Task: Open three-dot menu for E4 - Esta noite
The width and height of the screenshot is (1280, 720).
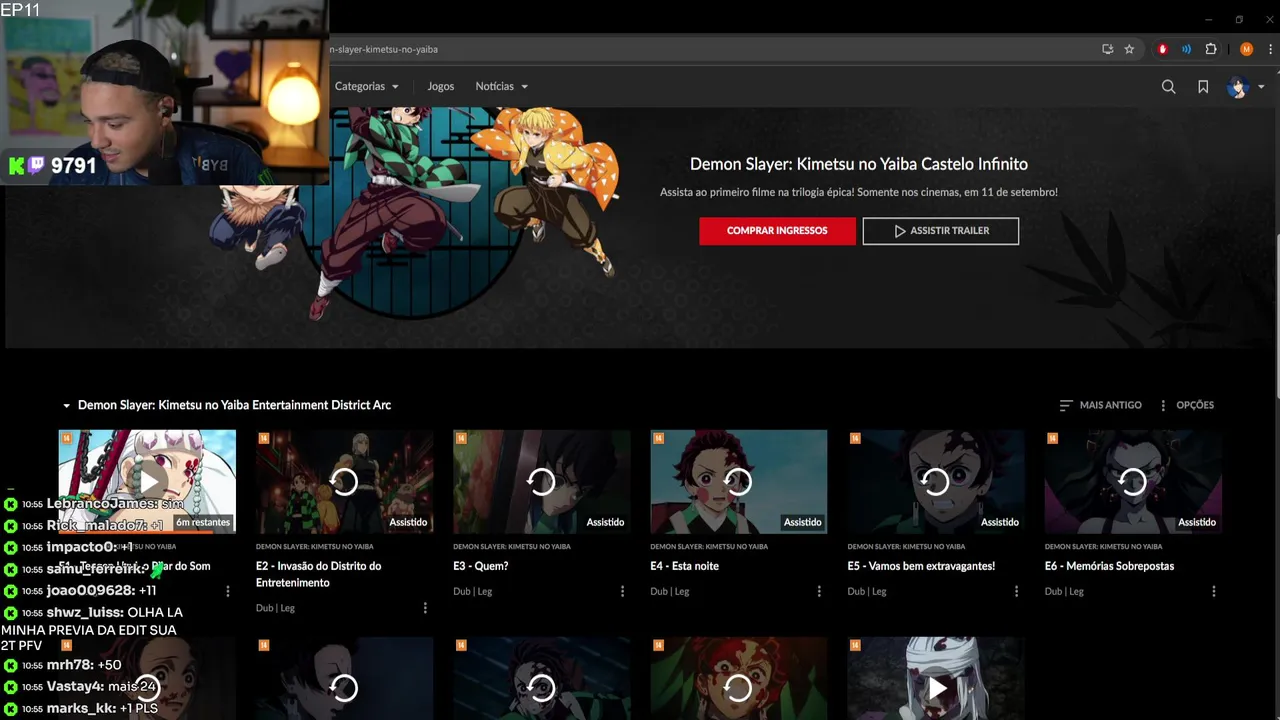Action: point(819,591)
